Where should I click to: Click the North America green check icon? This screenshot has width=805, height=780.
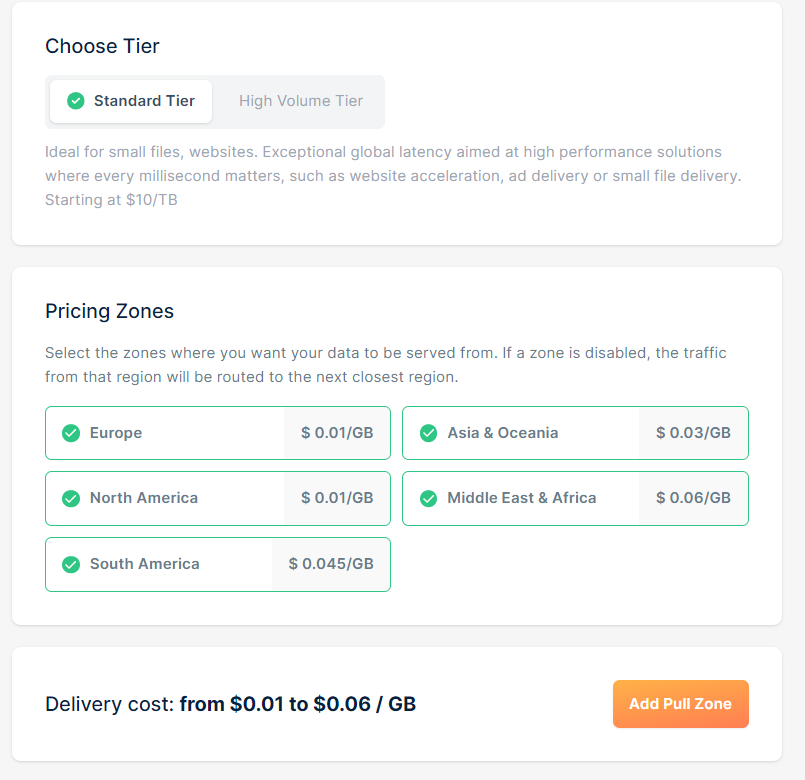(71, 498)
